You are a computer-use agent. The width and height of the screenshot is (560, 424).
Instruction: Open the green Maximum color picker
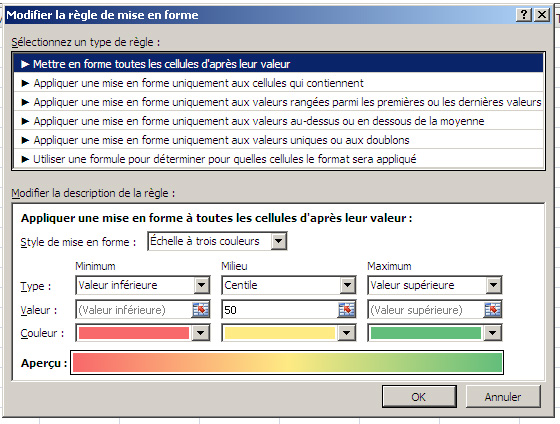(x=492, y=333)
